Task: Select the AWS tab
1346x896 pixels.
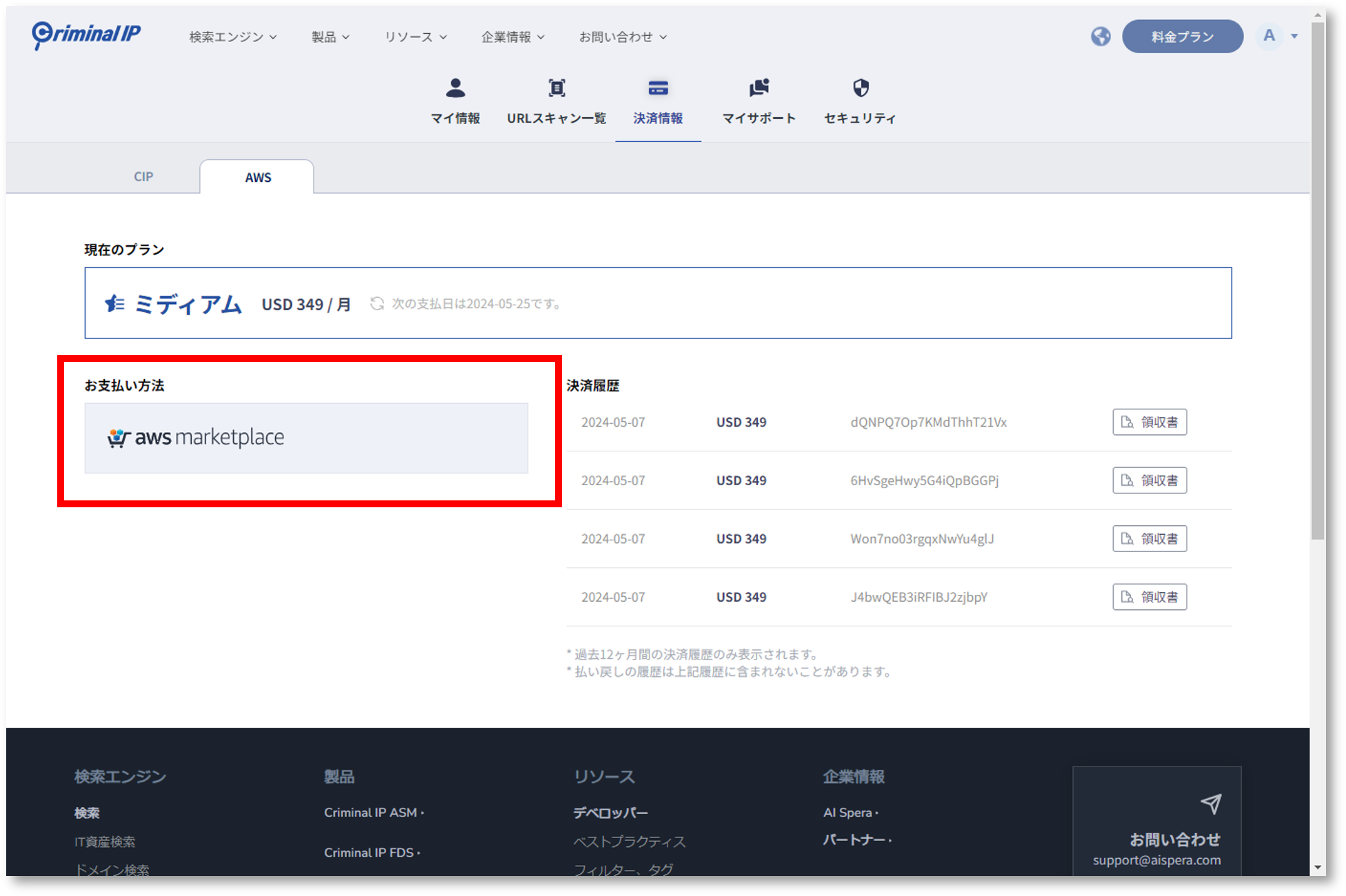Action: (258, 178)
